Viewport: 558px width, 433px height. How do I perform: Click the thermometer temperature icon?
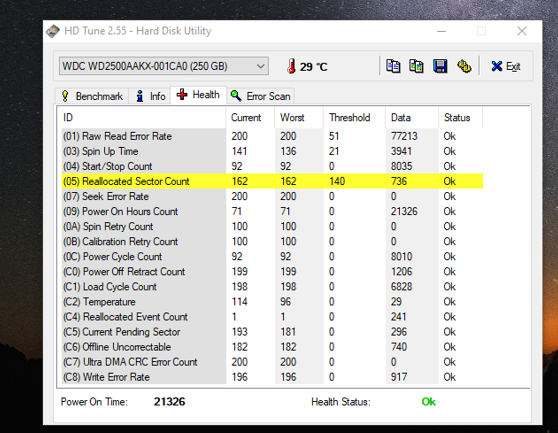pyautogui.click(x=291, y=66)
